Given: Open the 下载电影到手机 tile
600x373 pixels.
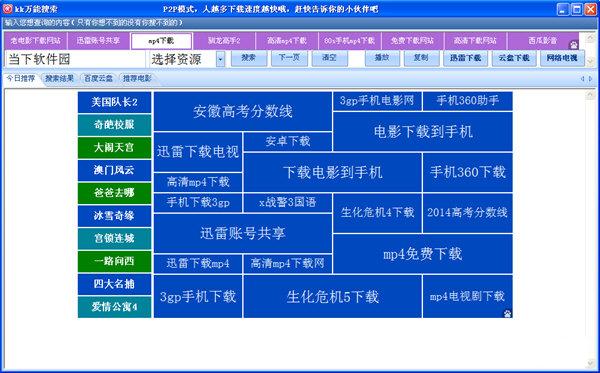Looking at the screenshot, I should (333, 172).
